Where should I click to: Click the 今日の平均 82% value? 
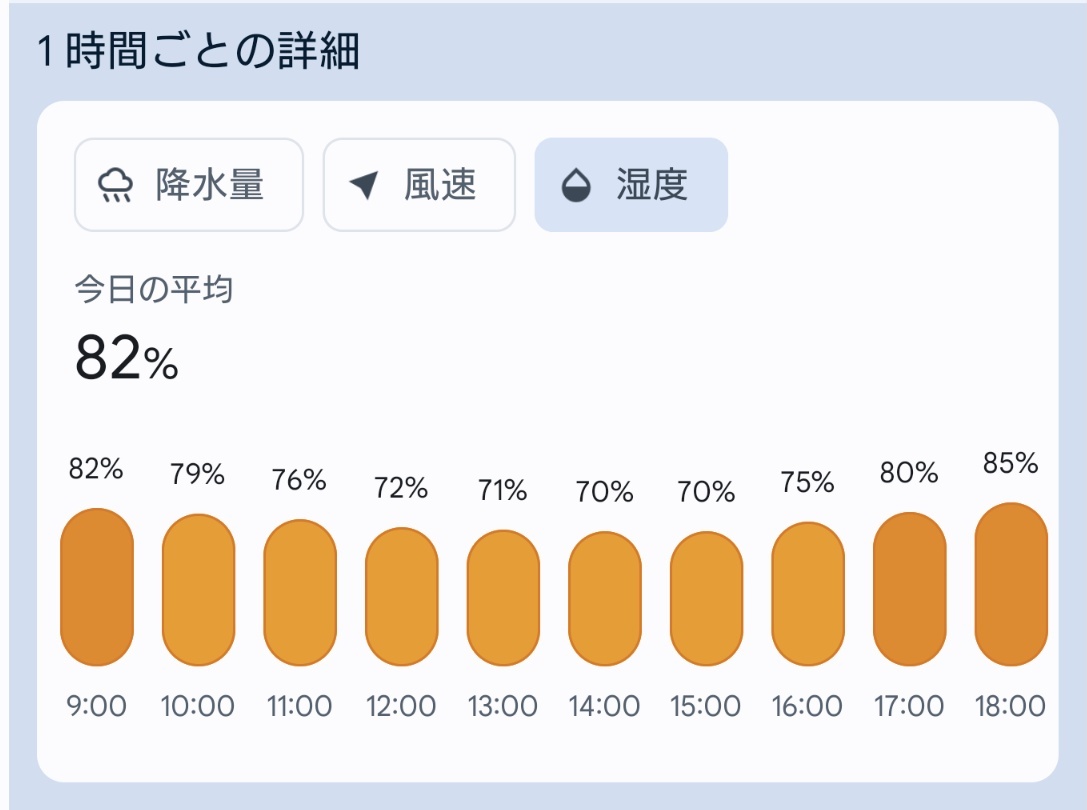(x=127, y=359)
